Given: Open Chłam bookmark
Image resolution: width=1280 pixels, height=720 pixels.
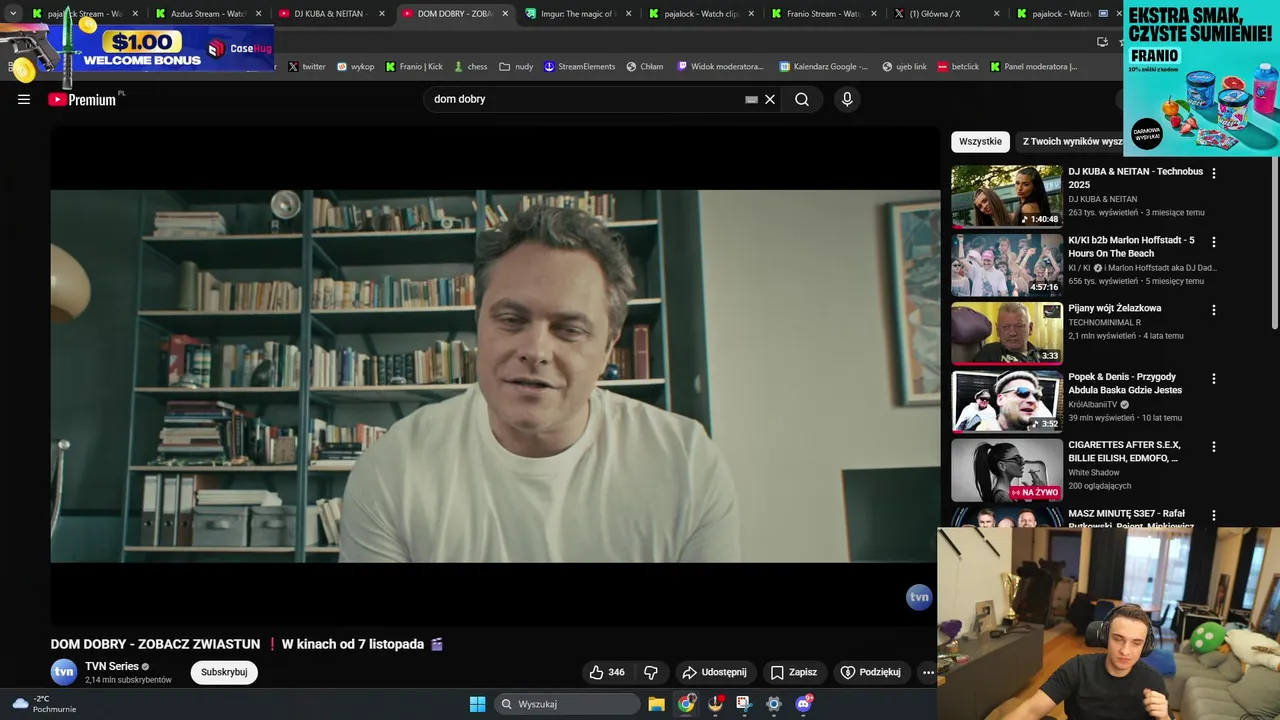Looking at the screenshot, I should [645, 67].
